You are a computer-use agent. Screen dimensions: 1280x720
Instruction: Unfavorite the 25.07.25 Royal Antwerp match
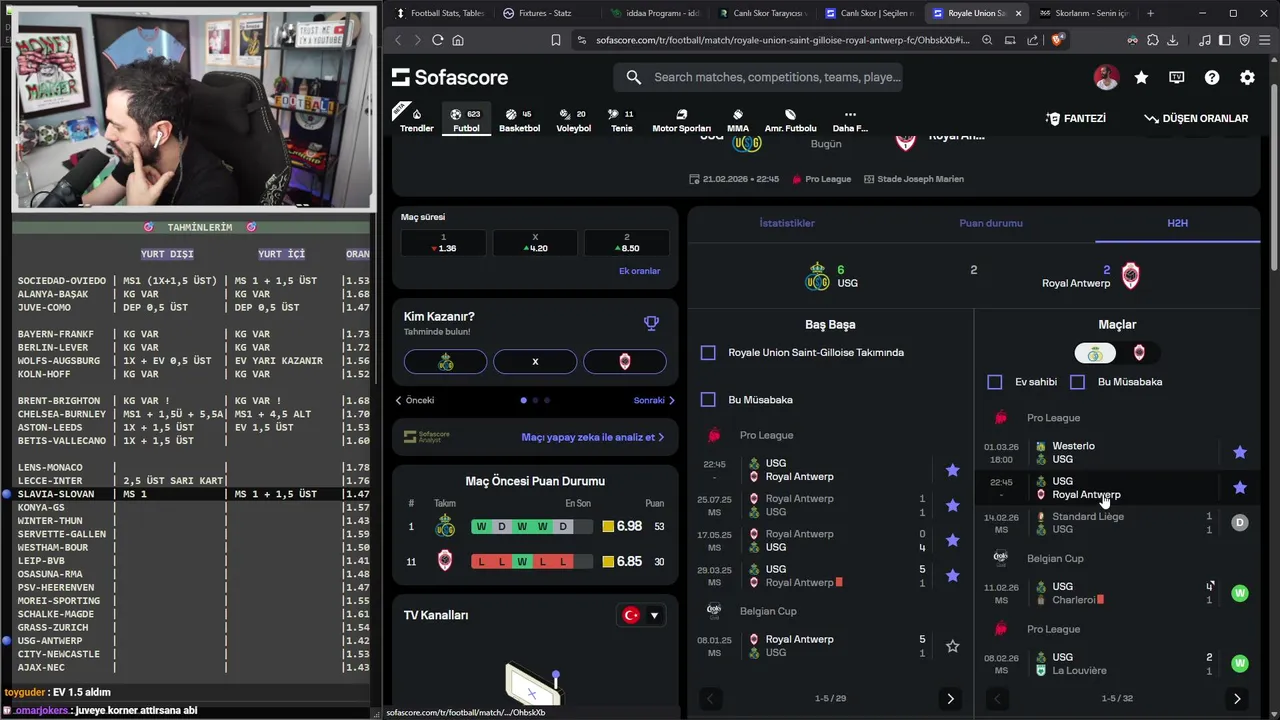tap(952, 505)
